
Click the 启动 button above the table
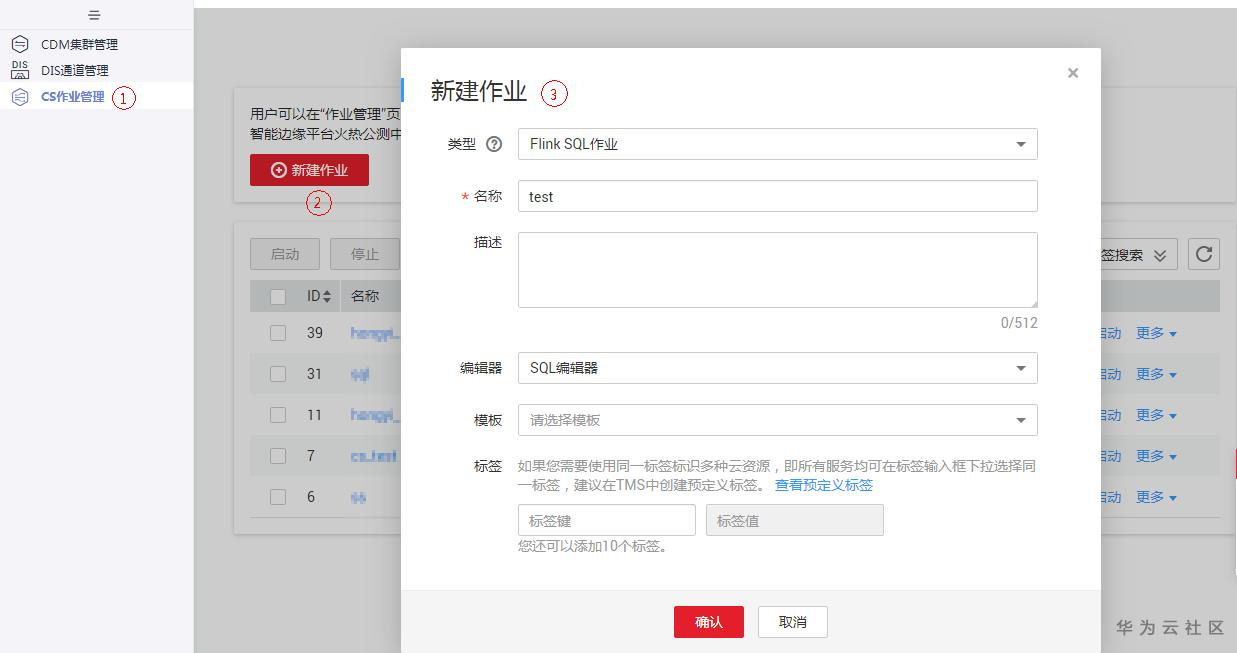[284, 254]
